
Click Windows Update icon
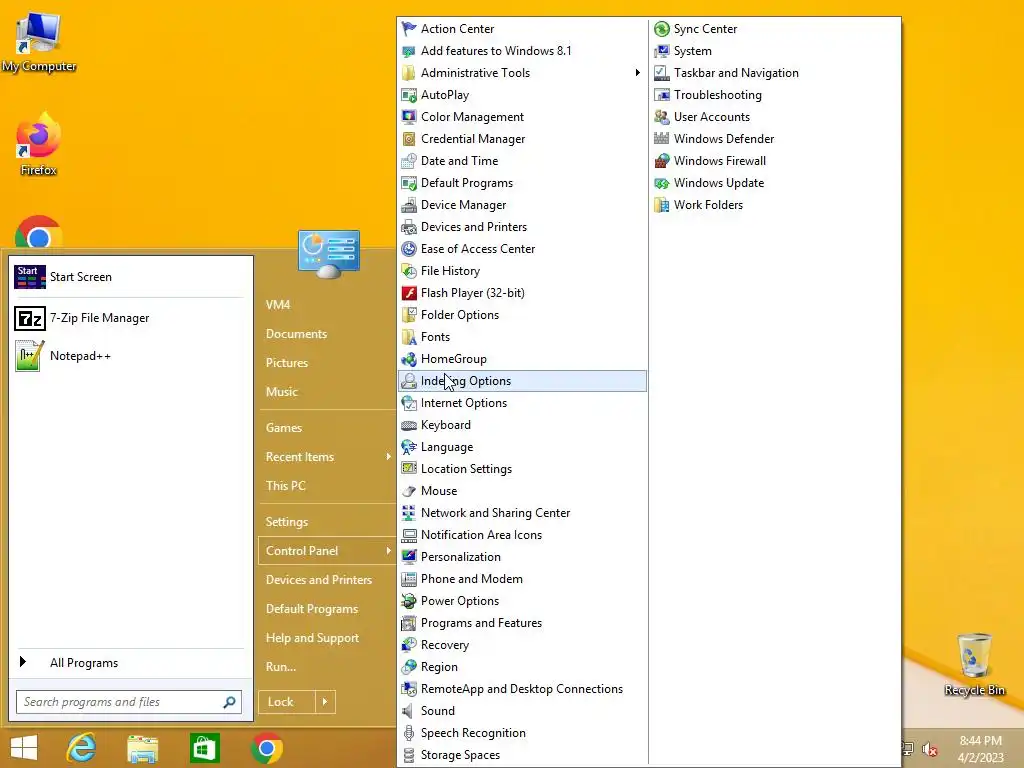[662, 183]
